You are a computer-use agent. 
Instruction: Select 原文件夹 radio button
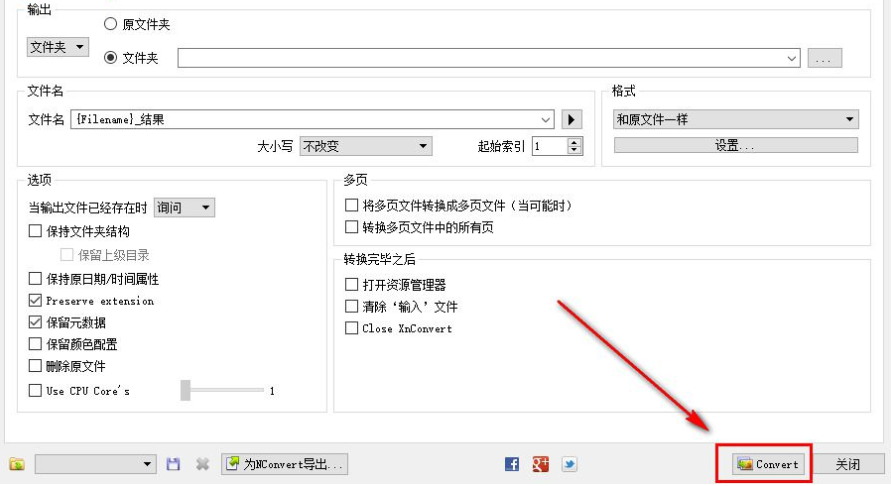tap(110, 24)
